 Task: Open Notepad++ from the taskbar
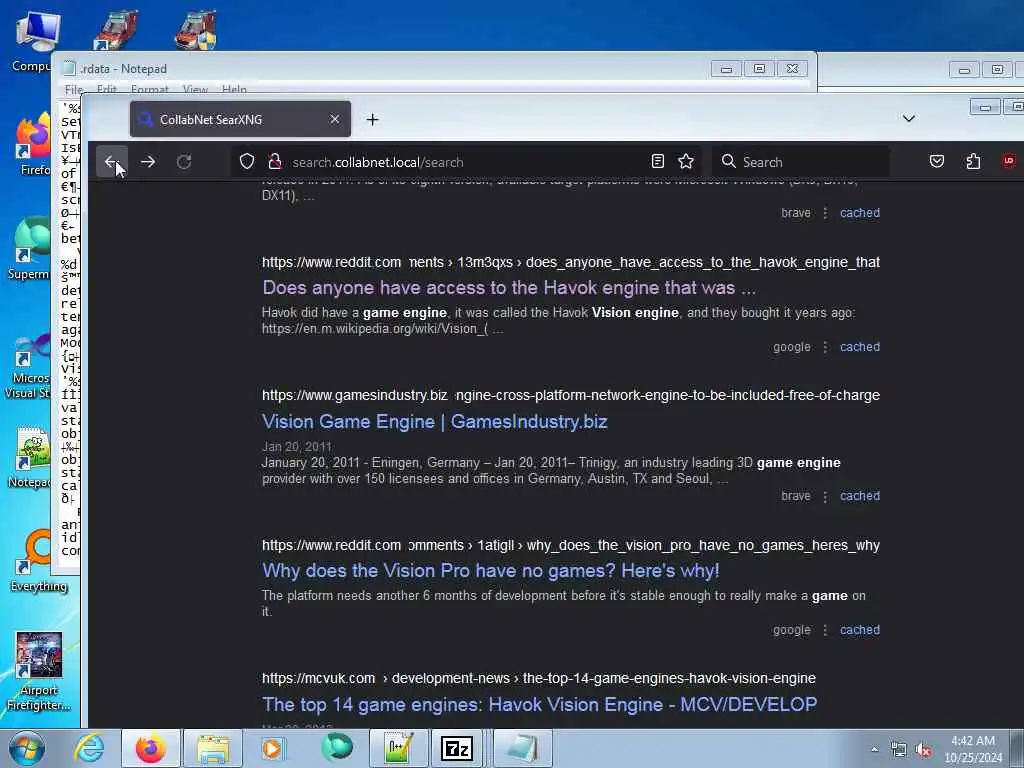[398, 748]
